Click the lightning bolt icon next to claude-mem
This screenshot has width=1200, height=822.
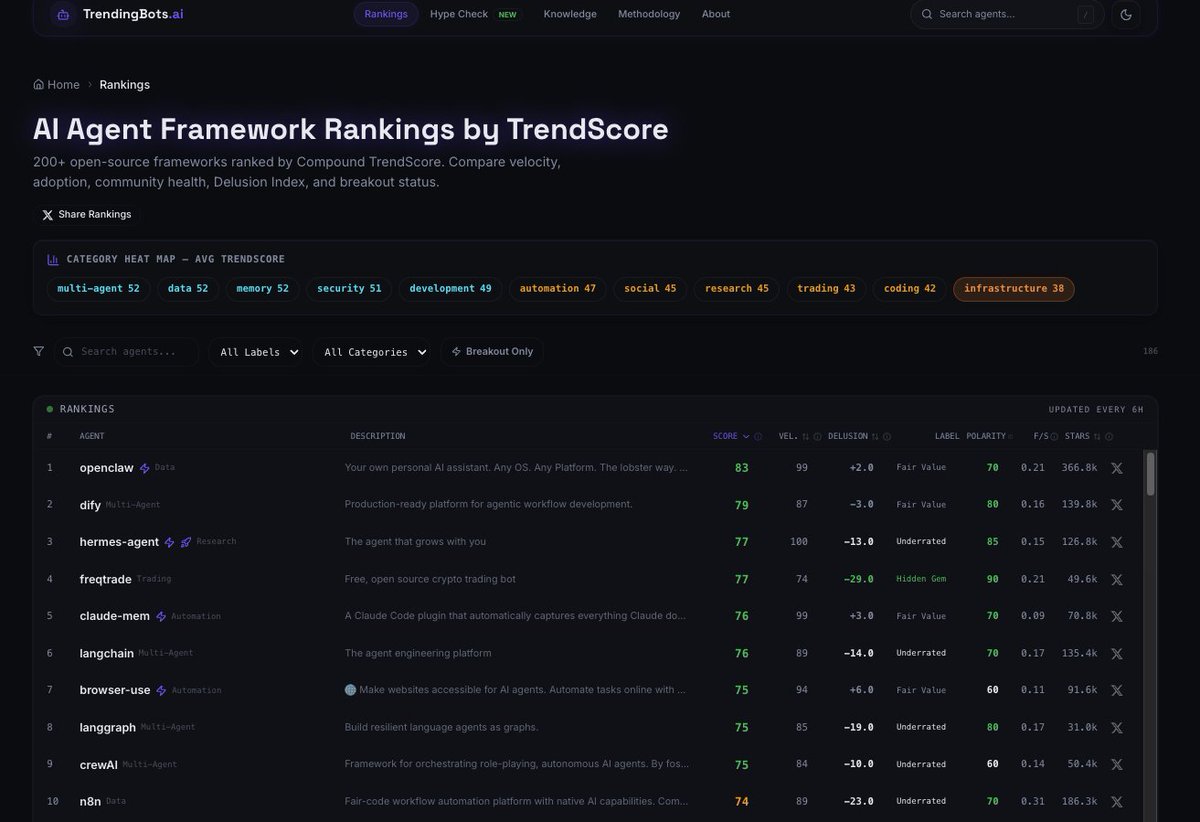[x=161, y=616]
